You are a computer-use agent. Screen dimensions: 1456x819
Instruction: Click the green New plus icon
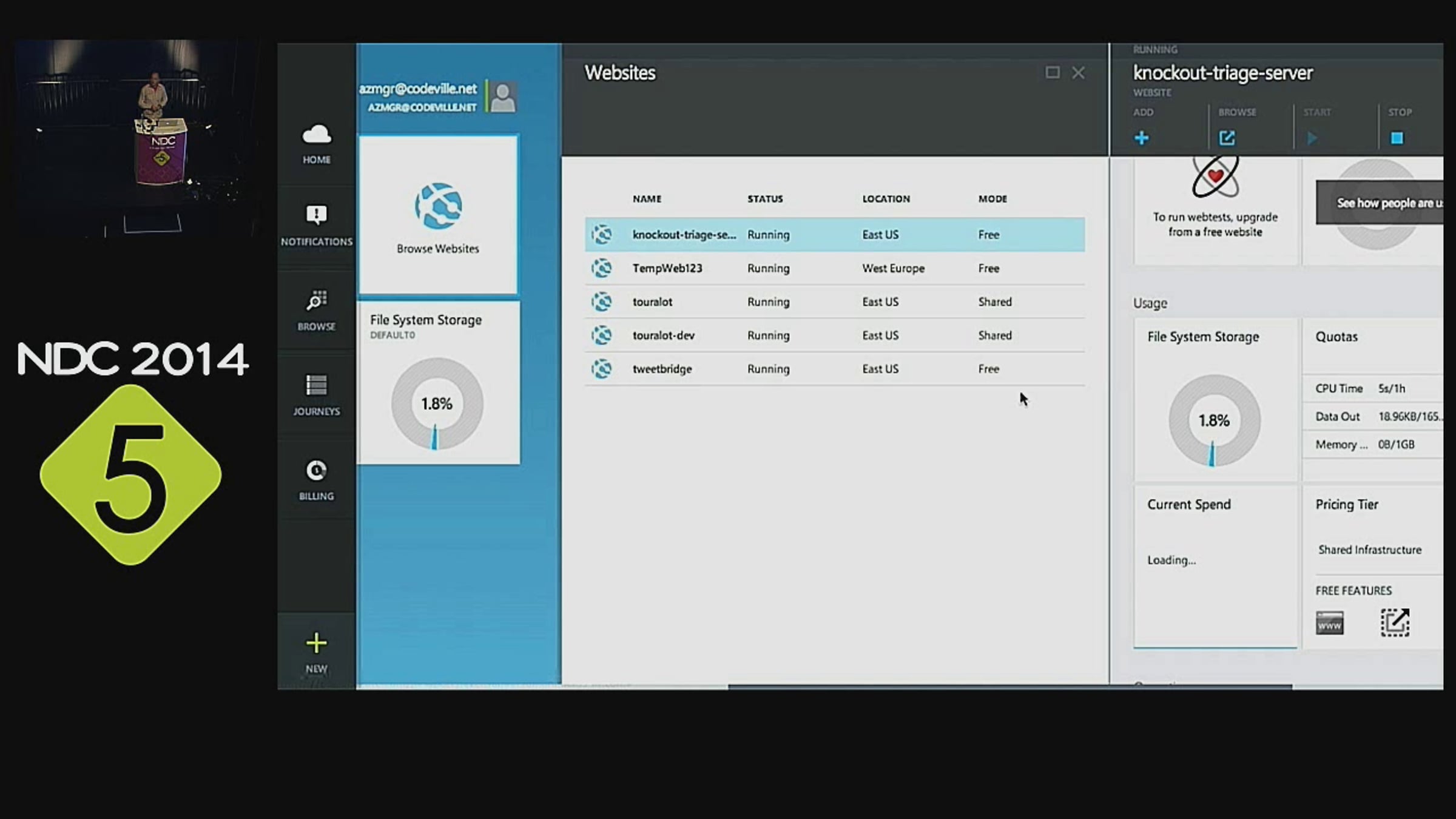317,643
